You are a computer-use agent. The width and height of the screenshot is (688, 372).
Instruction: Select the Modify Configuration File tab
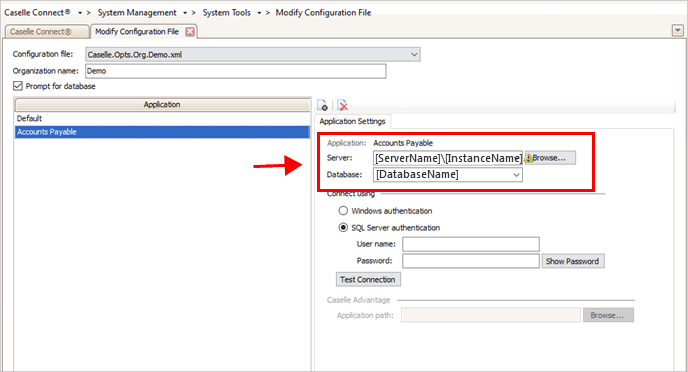(x=137, y=32)
